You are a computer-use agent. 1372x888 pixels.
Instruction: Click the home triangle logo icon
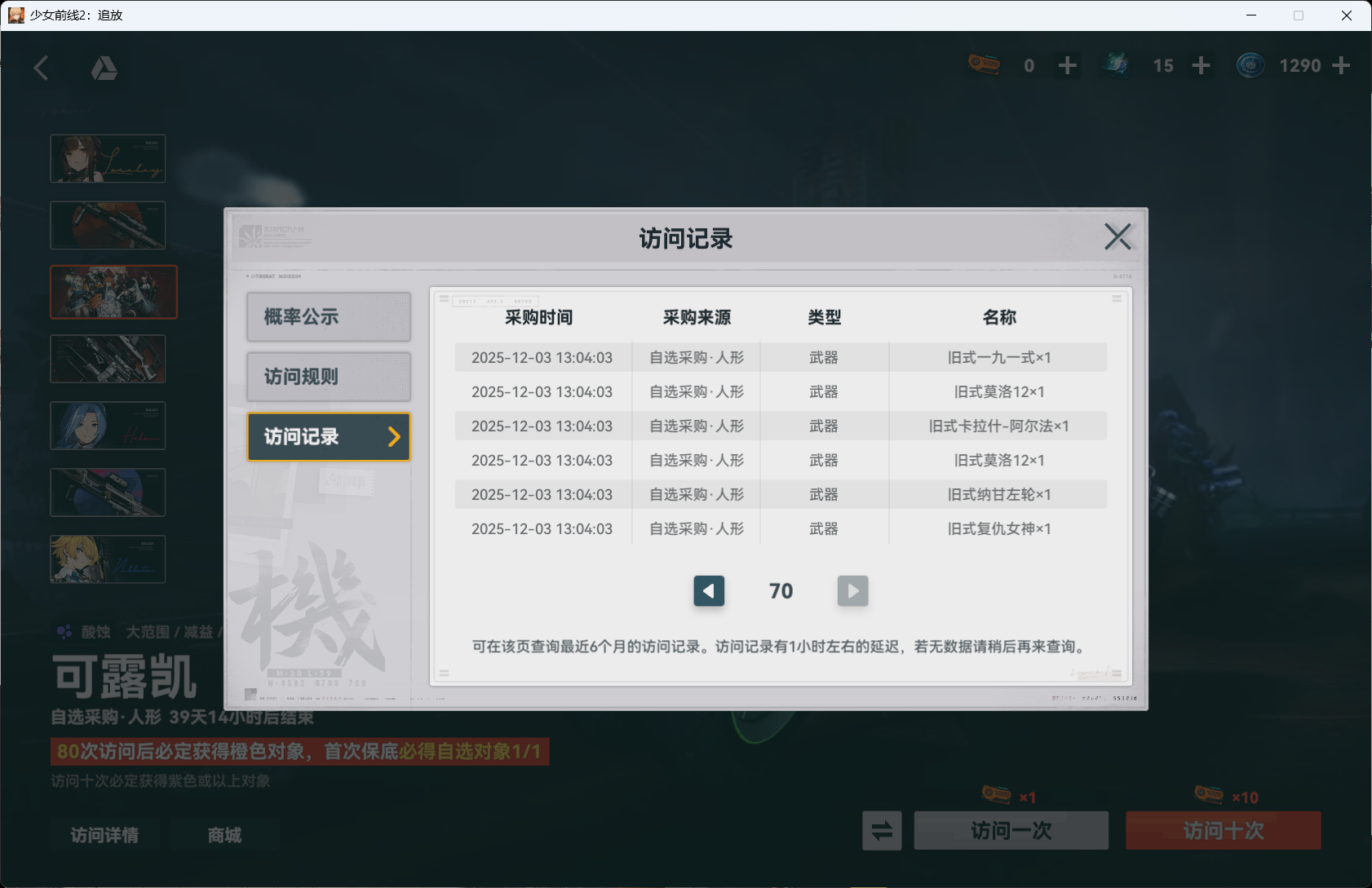pyautogui.click(x=104, y=68)
